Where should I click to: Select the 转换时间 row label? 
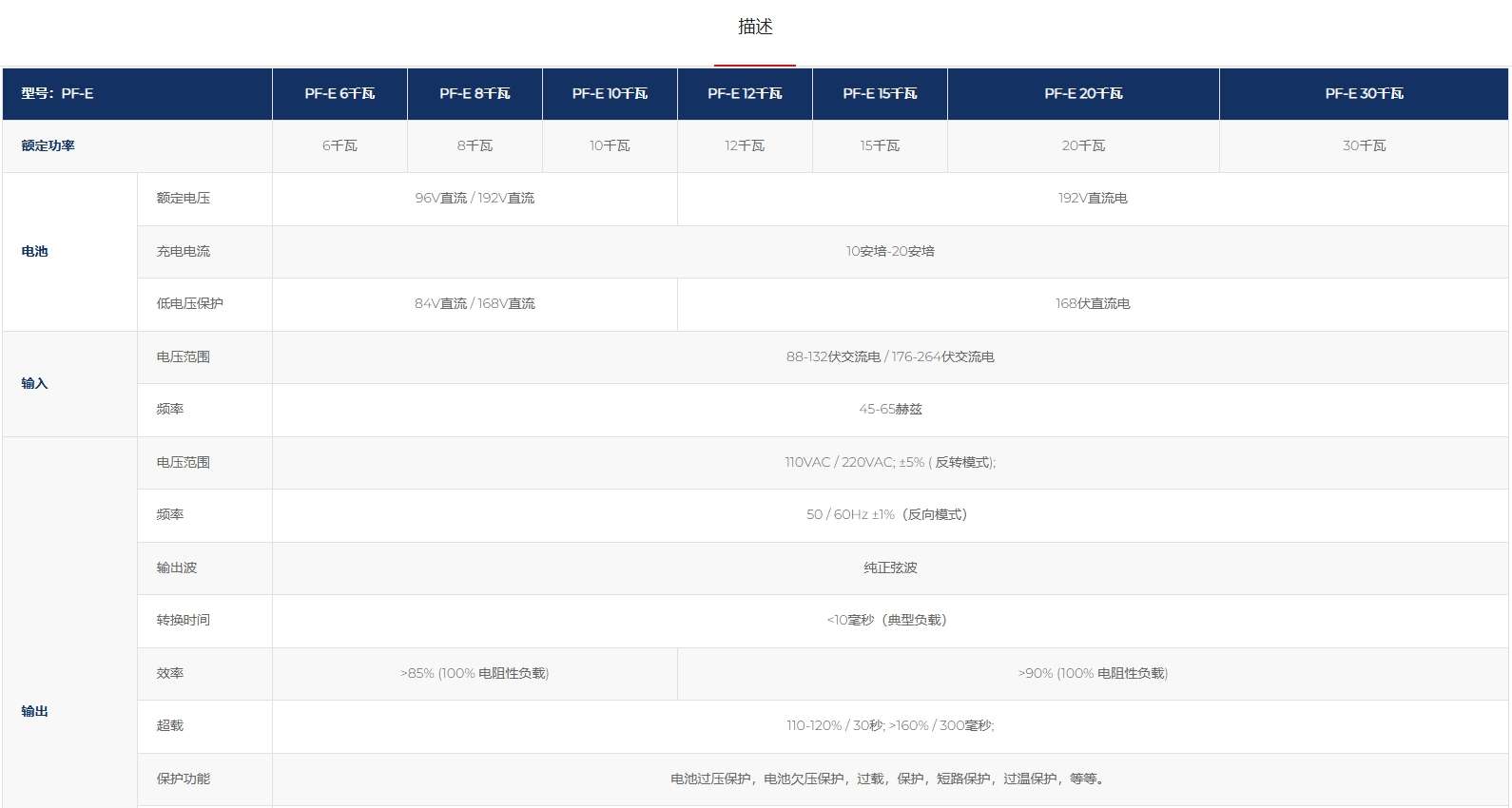184,621
